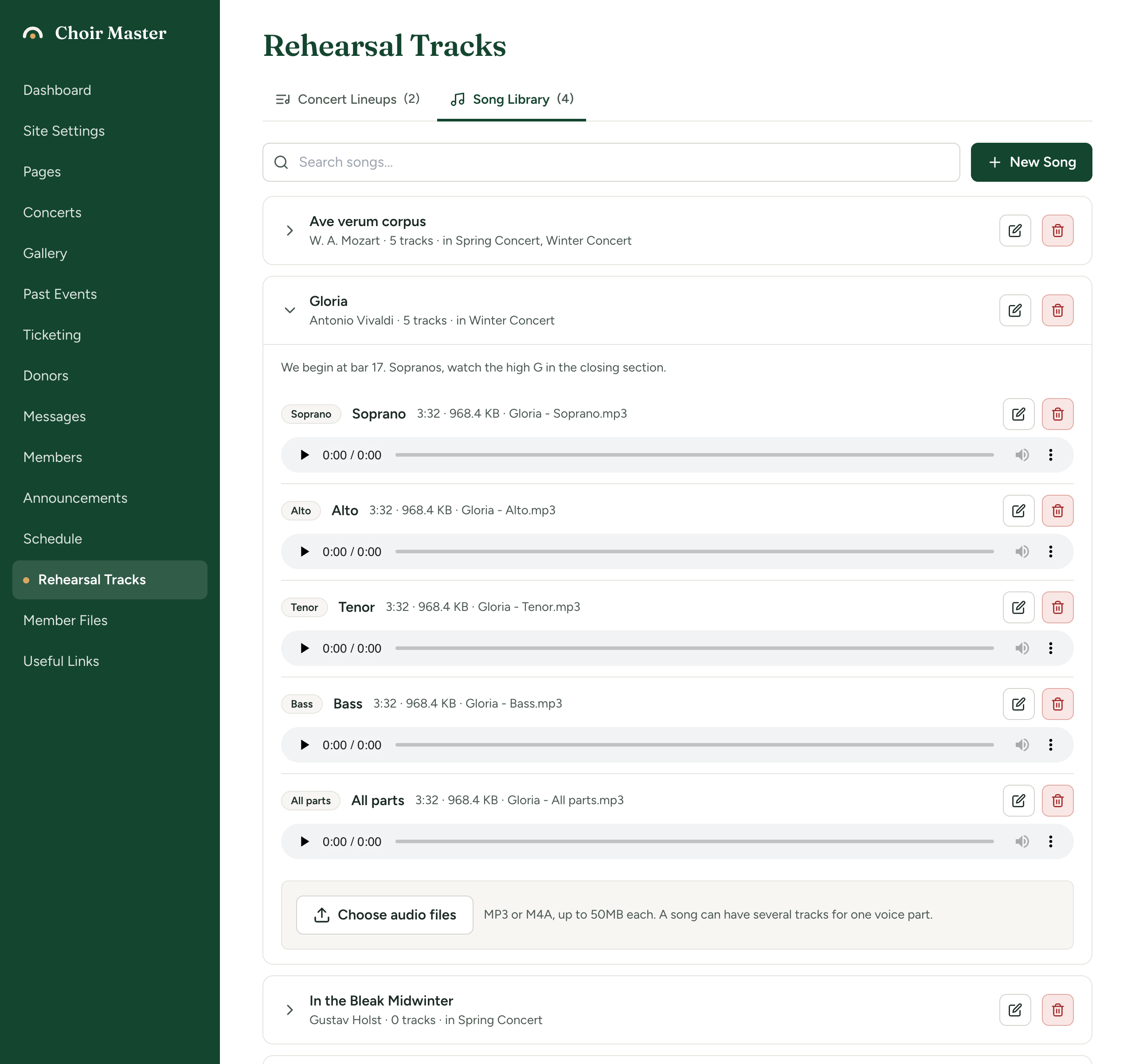Create a New Song
This screenshot has height=1064, width=1135.
tap(1031, 162)
